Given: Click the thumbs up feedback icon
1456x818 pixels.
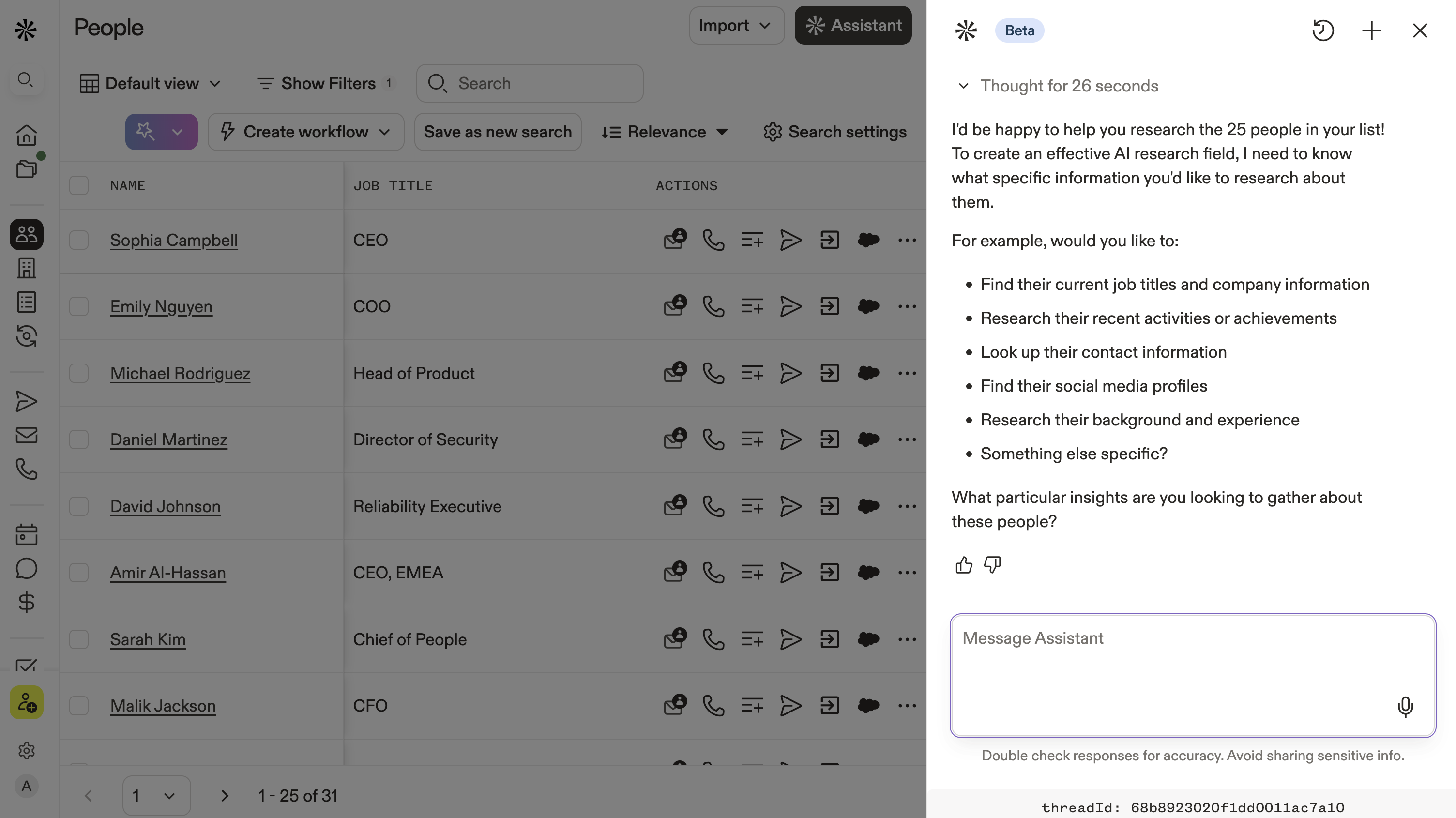Looking at the screenshot, I should pyautogui.click(x=964, y=565).
